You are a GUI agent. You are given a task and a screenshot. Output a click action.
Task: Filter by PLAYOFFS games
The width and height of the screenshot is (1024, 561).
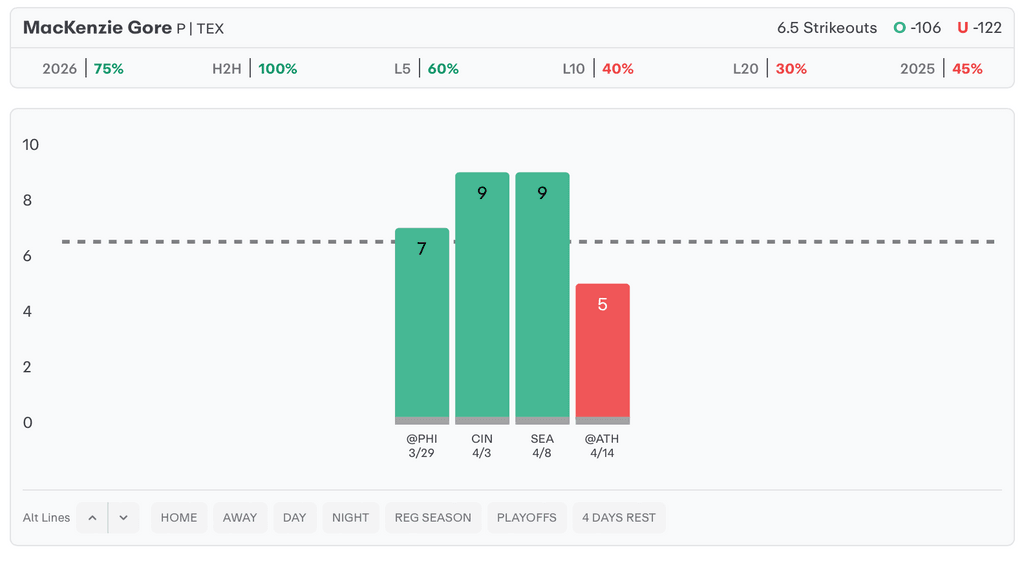(527, 518)
